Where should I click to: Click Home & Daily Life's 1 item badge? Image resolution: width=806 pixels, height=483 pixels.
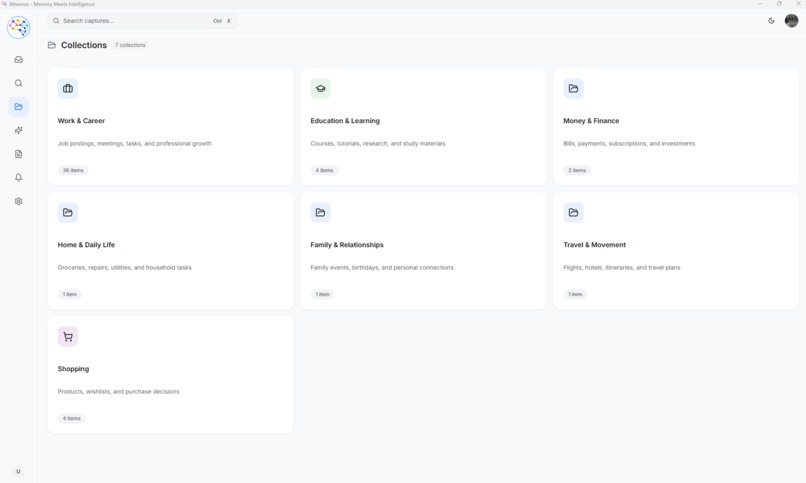pos(69,294)
